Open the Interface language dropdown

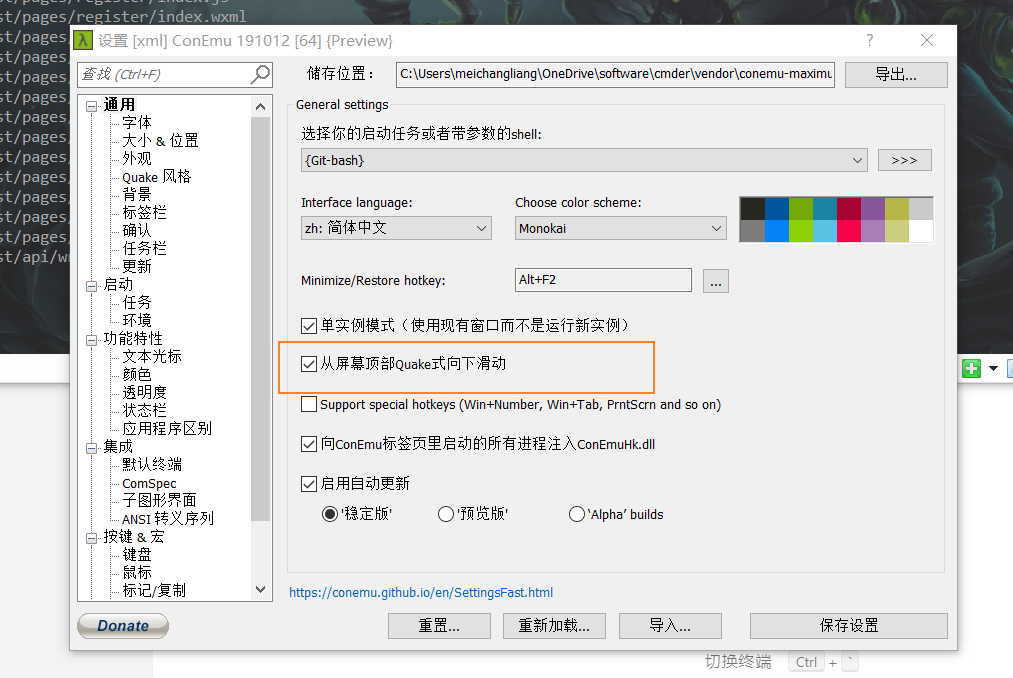click(x=481, y=228)
